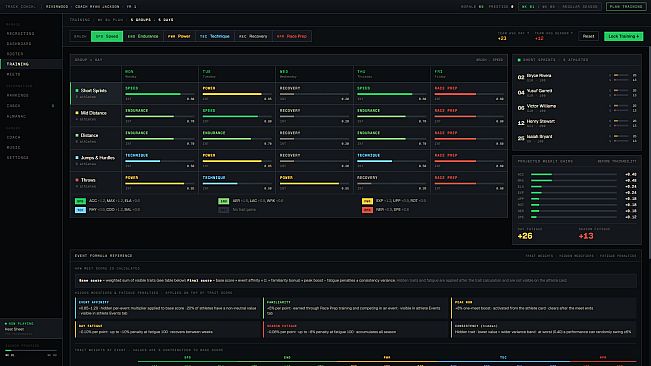Screen dimensions: 651x366
Task: Go to Recruiting in sidebar
Action: [20, 34]
